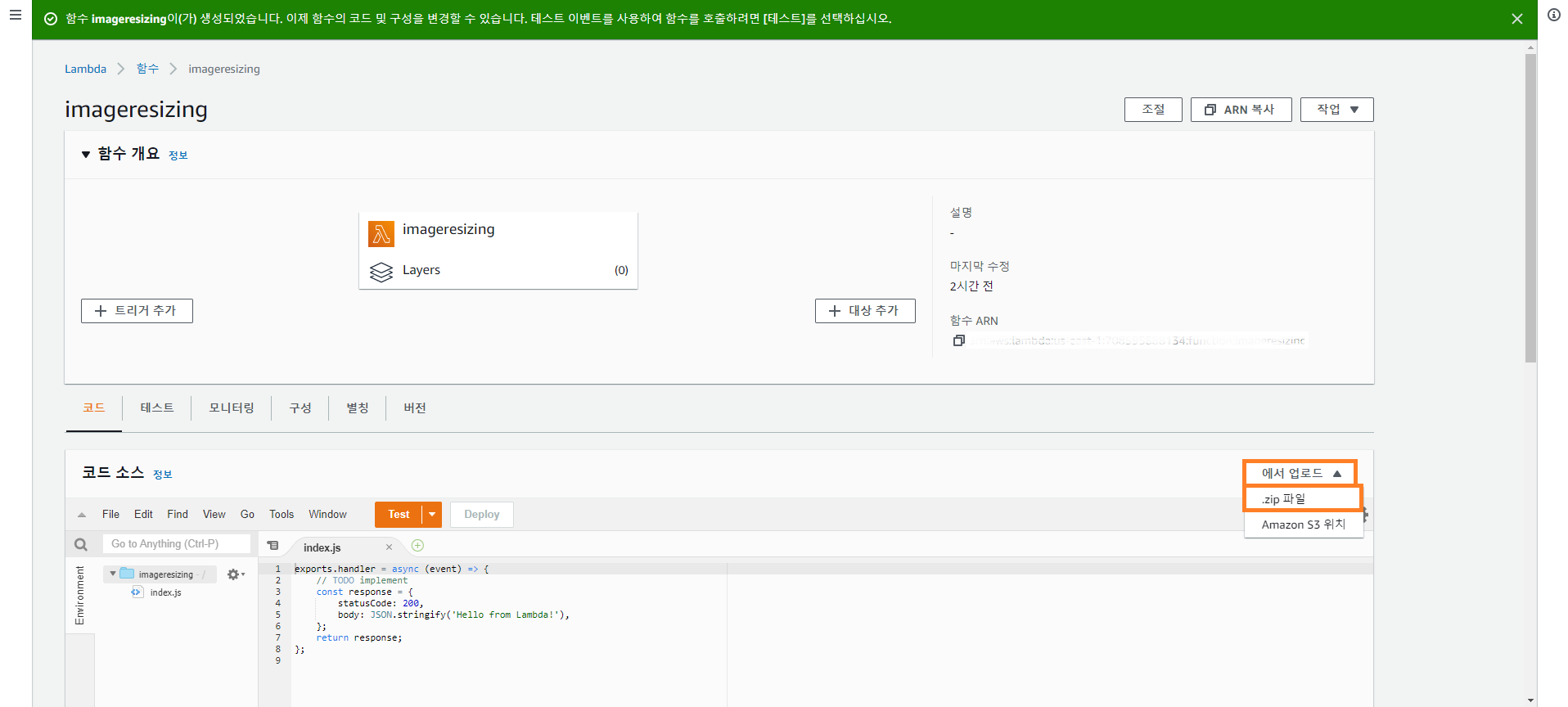Open the Environment side panel tab
The image size is (1568, 707).
(x=79, y=596)
